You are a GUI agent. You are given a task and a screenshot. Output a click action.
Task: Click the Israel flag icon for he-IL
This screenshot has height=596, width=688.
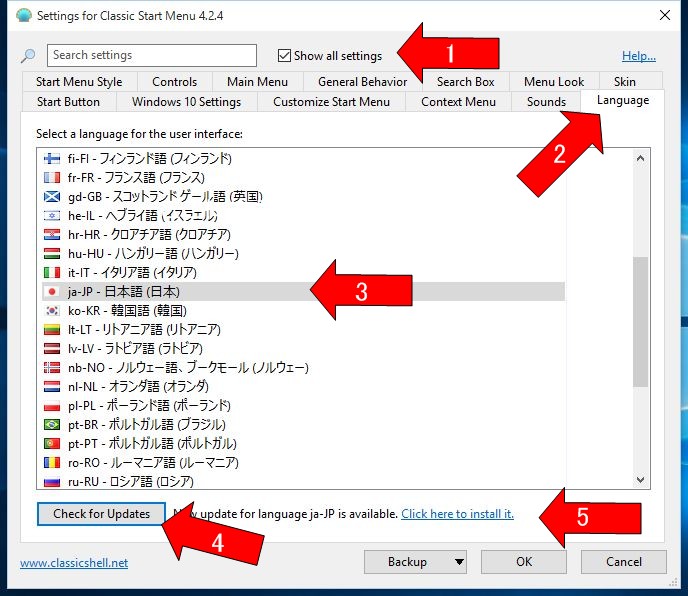click(52, 215)
